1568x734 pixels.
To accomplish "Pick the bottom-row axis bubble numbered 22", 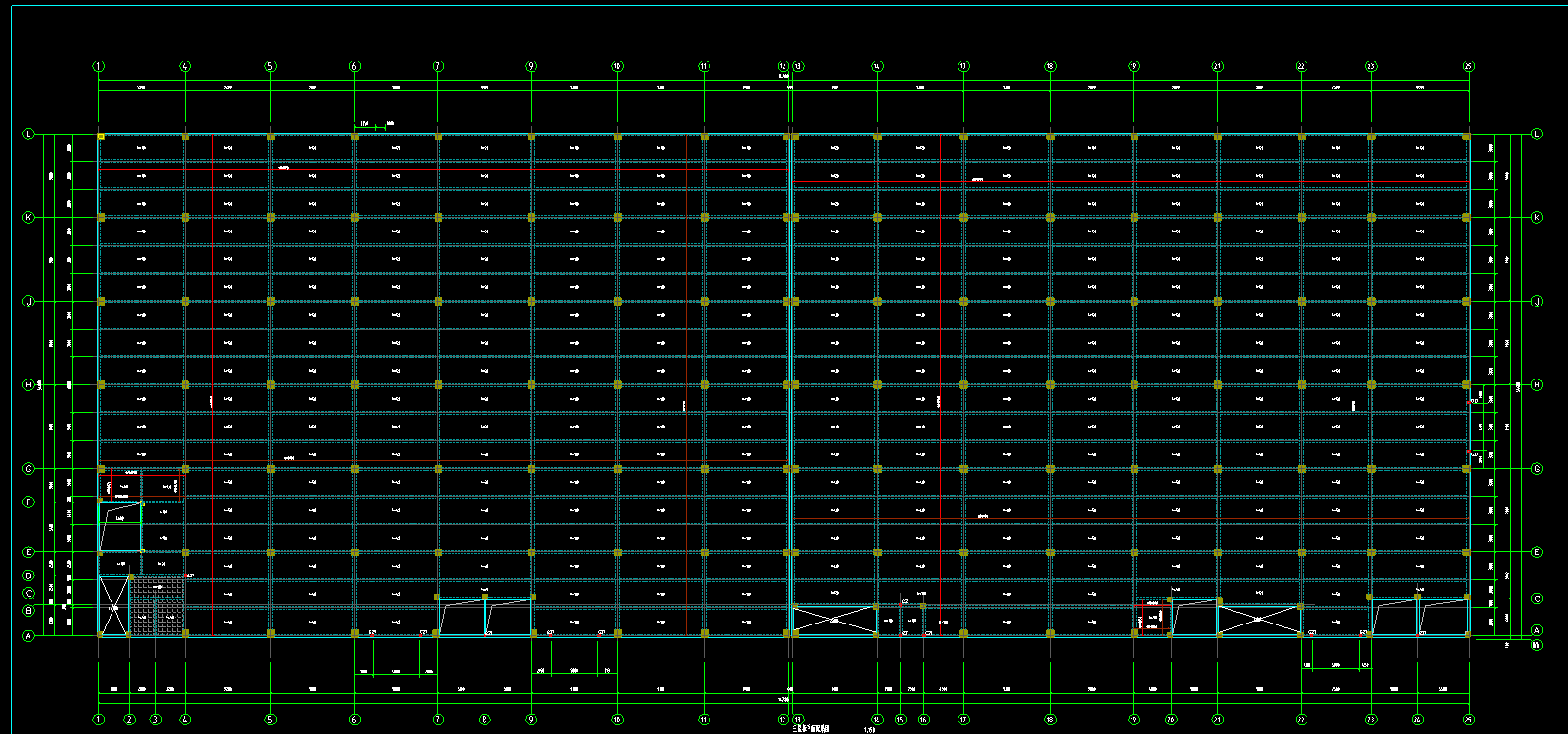I will pos(1301,720).
